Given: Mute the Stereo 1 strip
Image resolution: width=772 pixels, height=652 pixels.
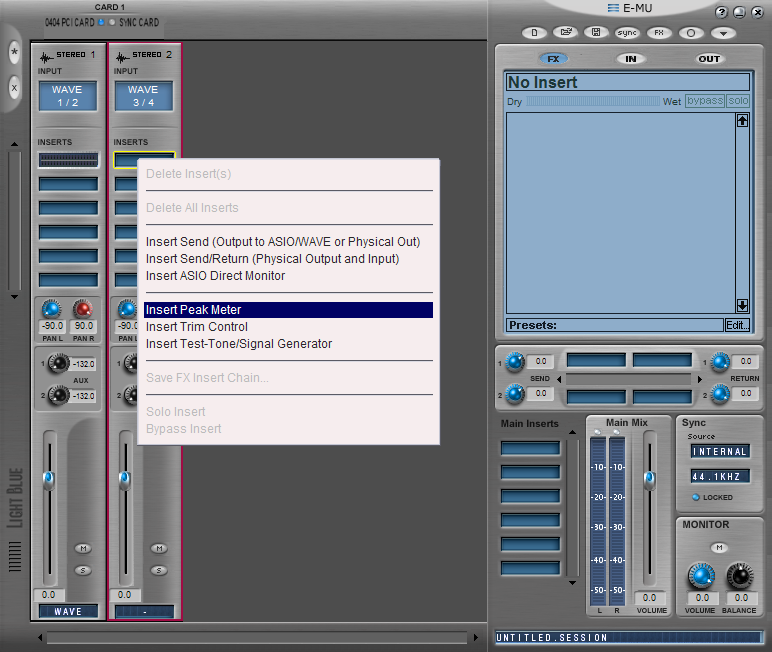Looking at the screenshot, I should coord(83,548).
